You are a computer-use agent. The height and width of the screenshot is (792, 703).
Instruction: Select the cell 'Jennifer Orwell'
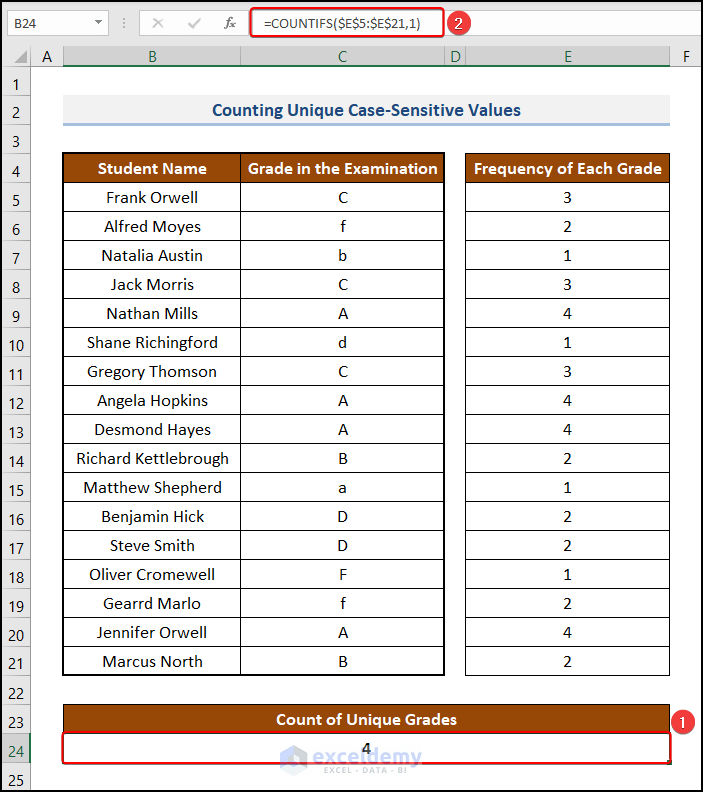(x=152, y=632)
